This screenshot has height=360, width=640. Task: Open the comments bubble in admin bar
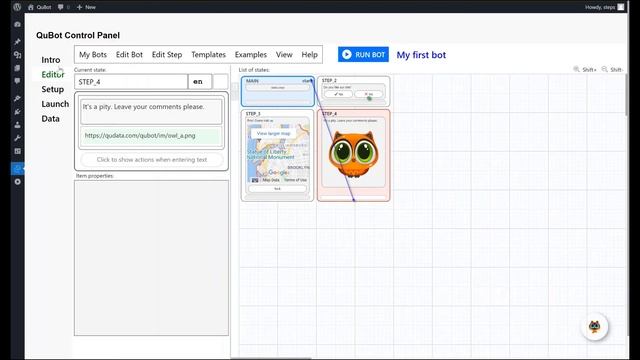(x=60, y=7)
